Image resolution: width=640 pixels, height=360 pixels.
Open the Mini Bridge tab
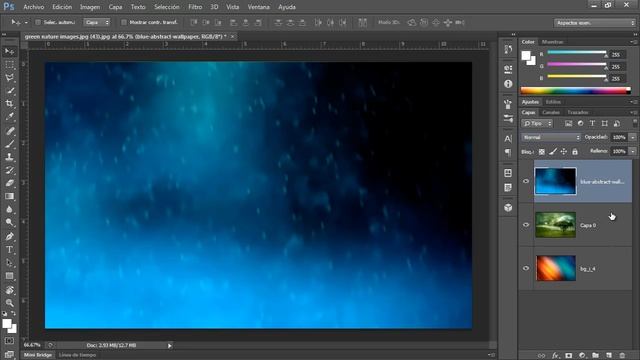pyautogui.click(x=38, y=355)
